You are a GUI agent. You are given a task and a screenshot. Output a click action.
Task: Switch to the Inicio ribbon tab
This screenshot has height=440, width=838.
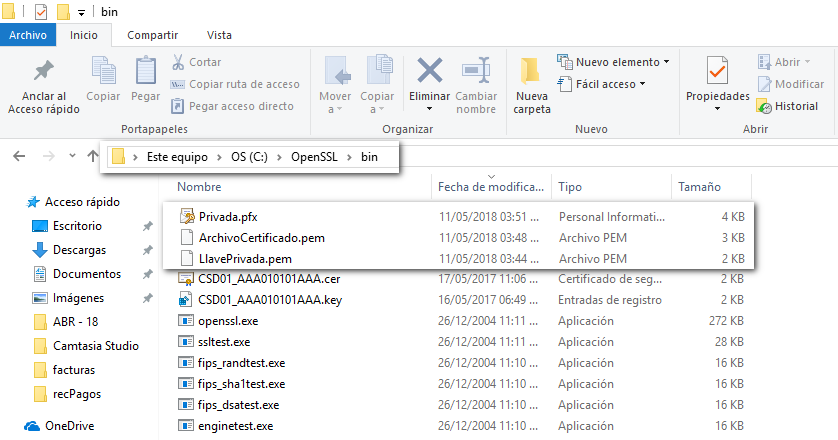(x=84, y=35)
